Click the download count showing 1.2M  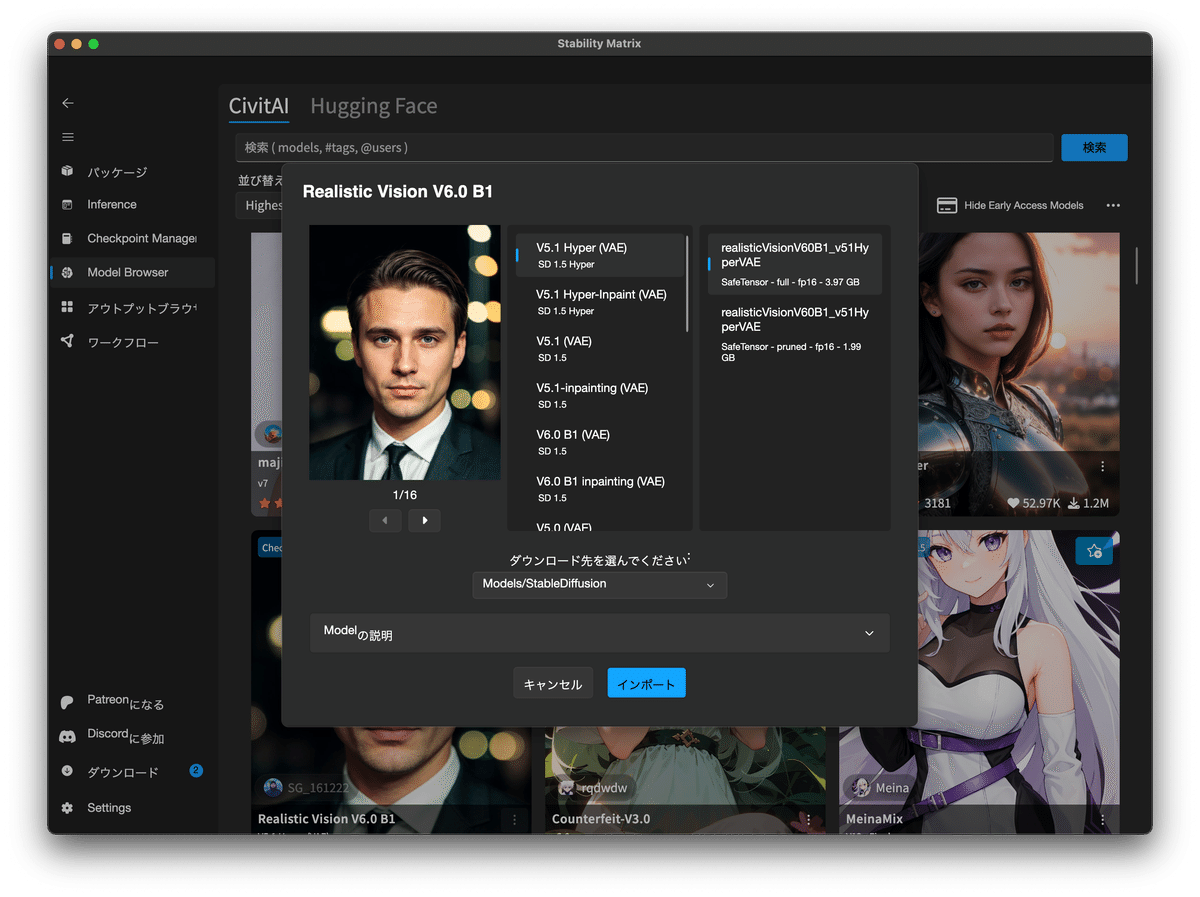tap(1088, 503)
